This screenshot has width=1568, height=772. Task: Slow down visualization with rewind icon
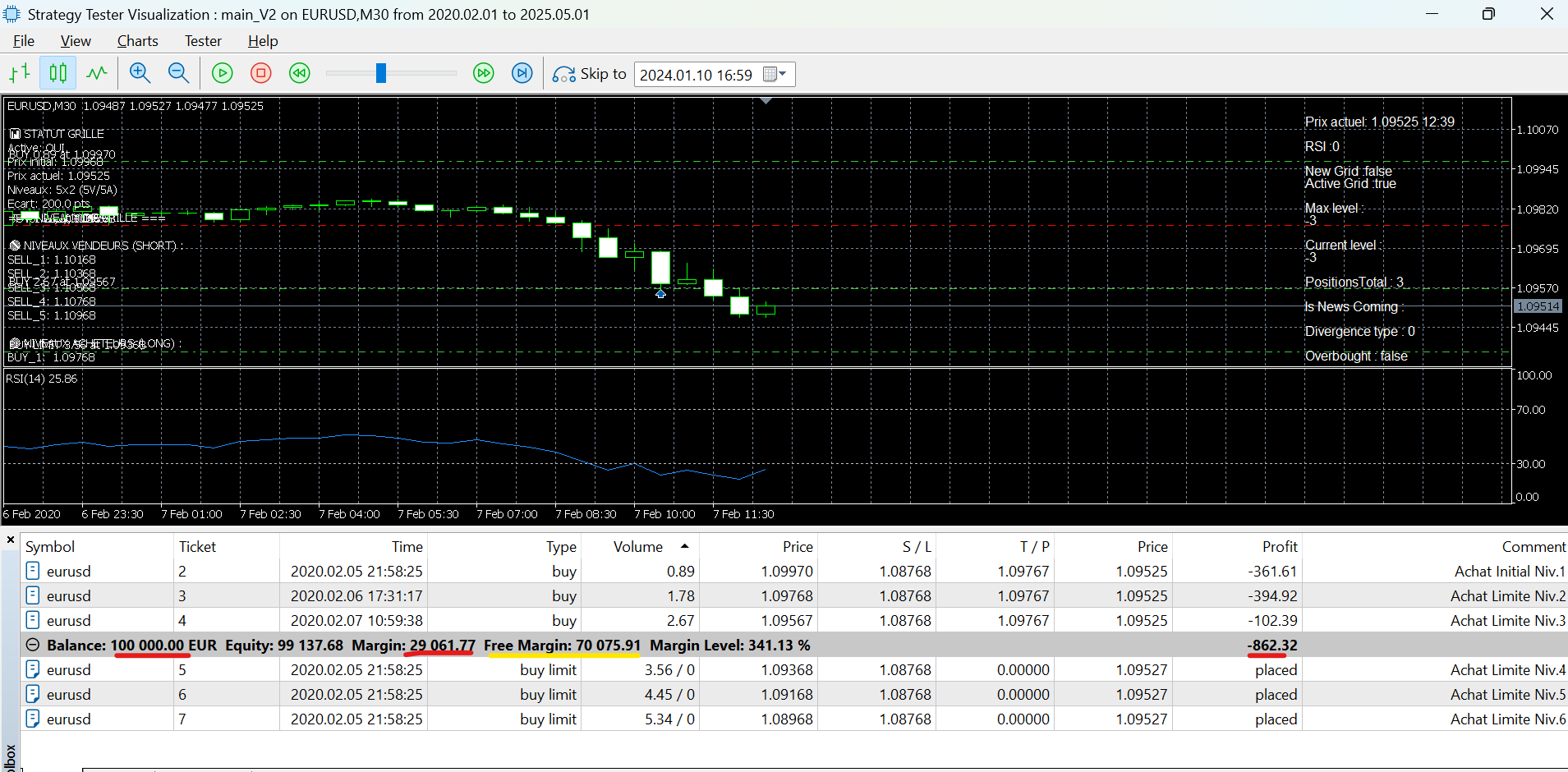tap(300, 73)
